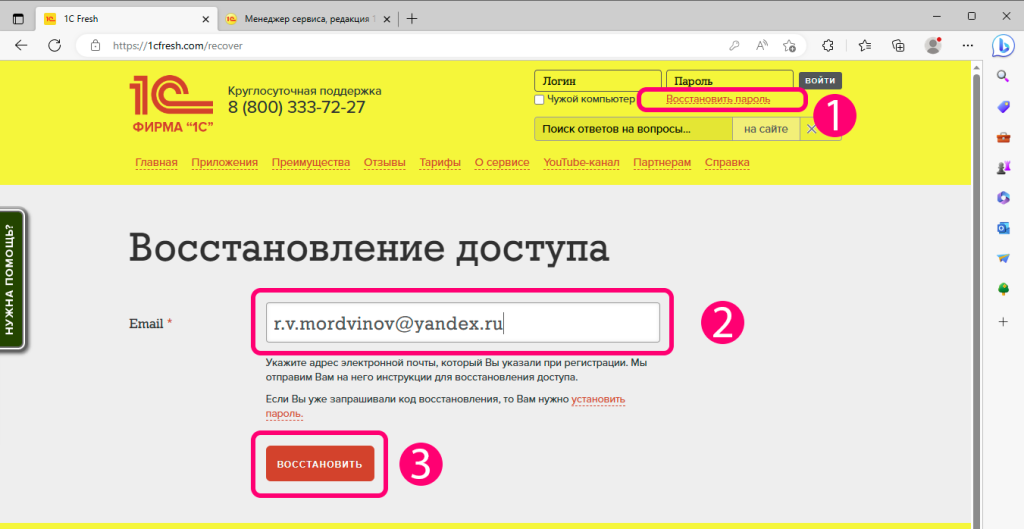This screenshot has width=1024, height=529.
Task: Open the Bing Copilot sidebar icon
Action: tap(1003, 45)
